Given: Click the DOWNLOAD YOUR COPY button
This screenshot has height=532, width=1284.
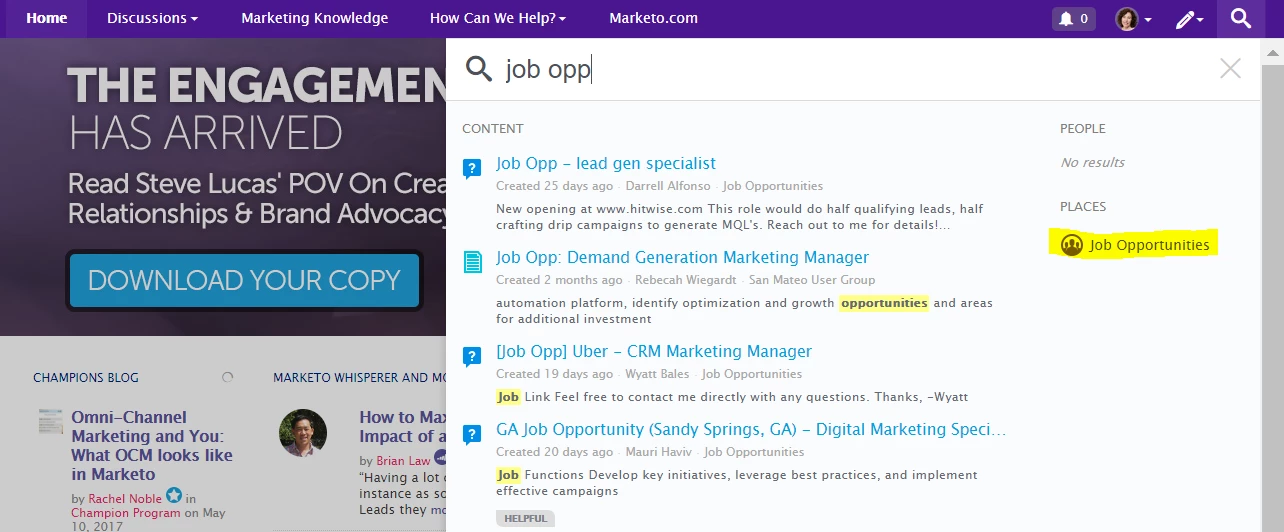Looking at the screenshot, I should pyautogui.click(x=244, y=280).
